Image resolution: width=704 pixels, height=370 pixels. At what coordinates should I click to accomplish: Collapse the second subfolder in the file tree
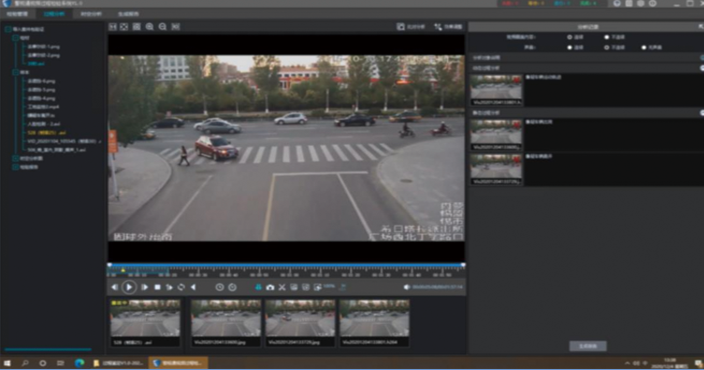coord(15,72)
